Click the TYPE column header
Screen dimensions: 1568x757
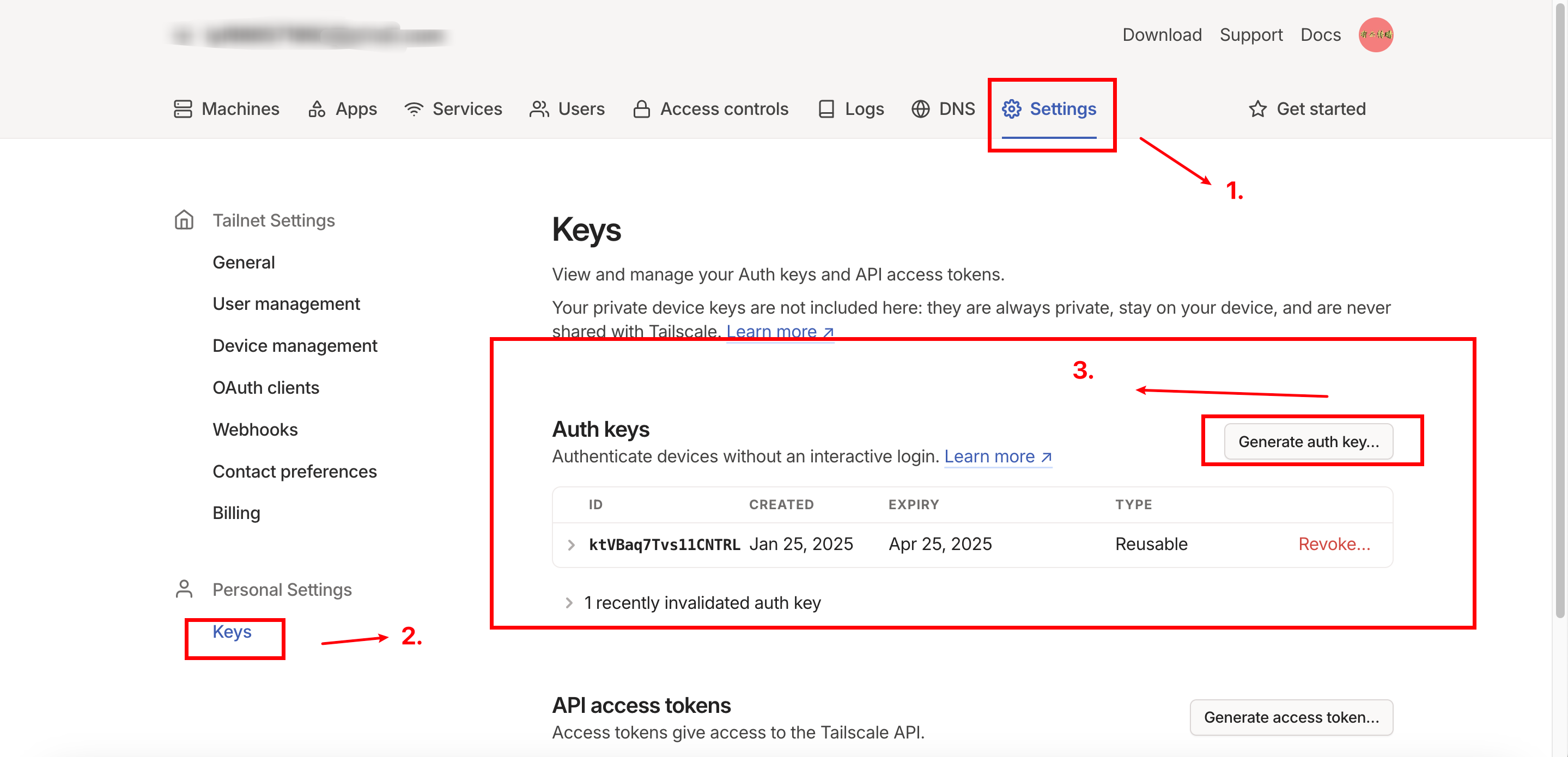pyautogui.click(x=1133, y=504)
